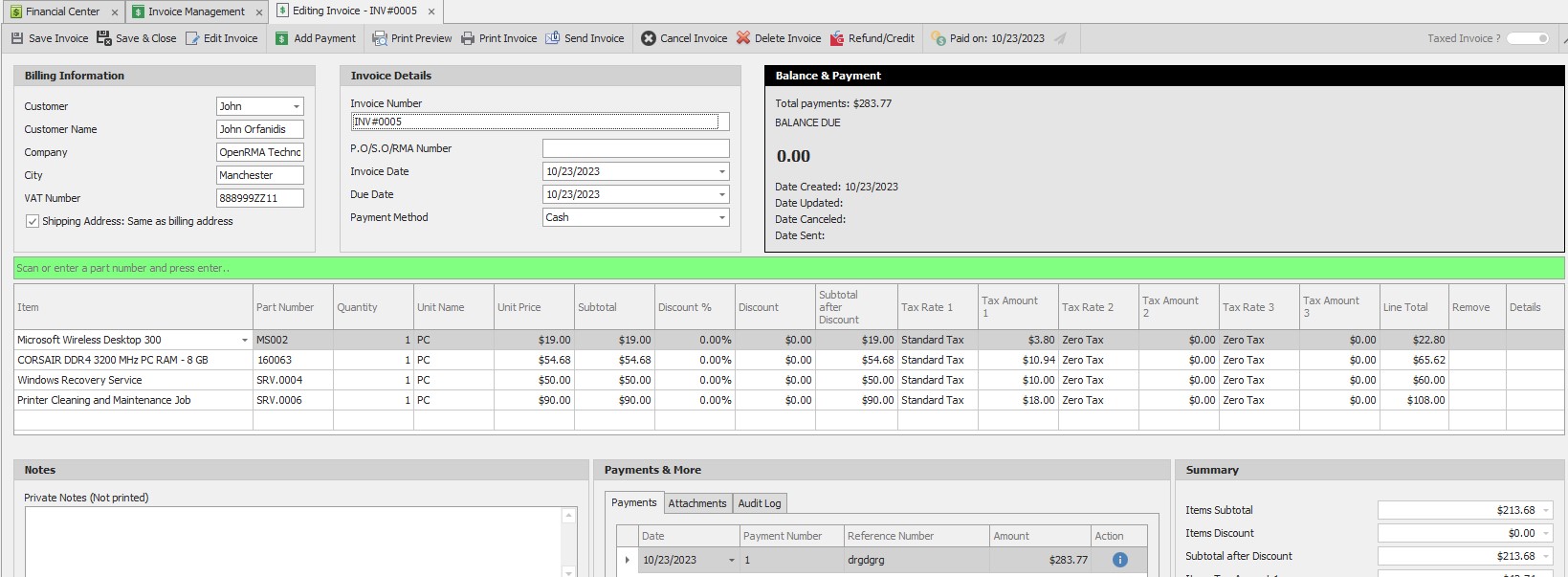Expand the payment row arrow
Screen dimensions: 1568x577
[628, 560]
